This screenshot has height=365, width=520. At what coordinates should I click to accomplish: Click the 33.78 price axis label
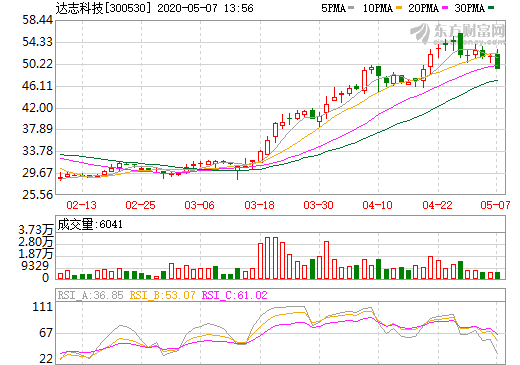pos(38,151)
